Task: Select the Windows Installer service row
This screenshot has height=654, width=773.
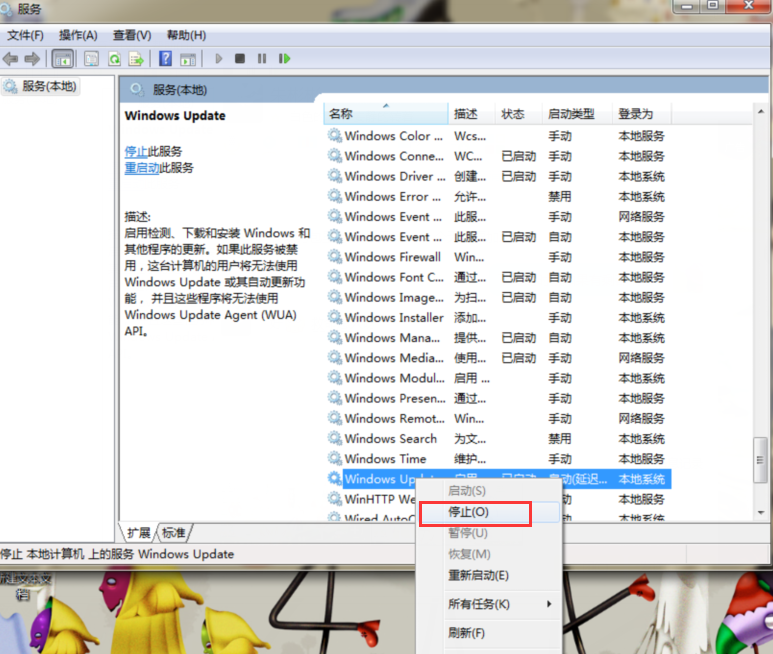Action: point(497,318)
